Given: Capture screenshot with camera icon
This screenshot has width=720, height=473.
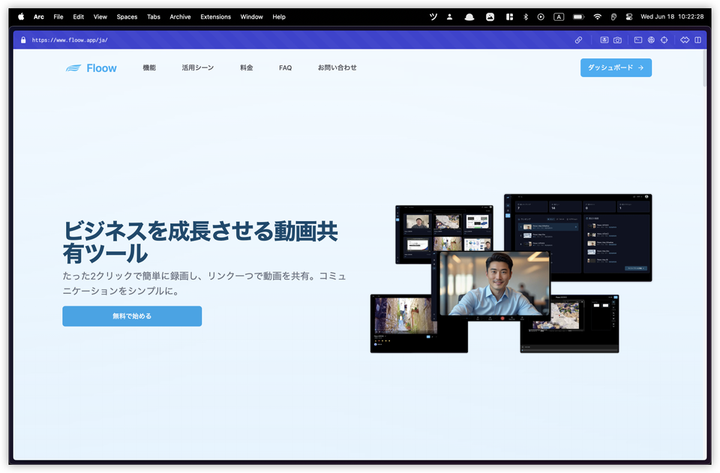Looking at the screenshot, I should 618,40.
